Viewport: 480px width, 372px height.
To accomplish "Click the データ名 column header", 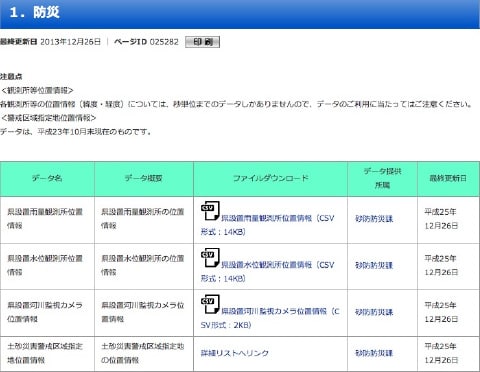I will pyautogui.click(x=47, y=179).
